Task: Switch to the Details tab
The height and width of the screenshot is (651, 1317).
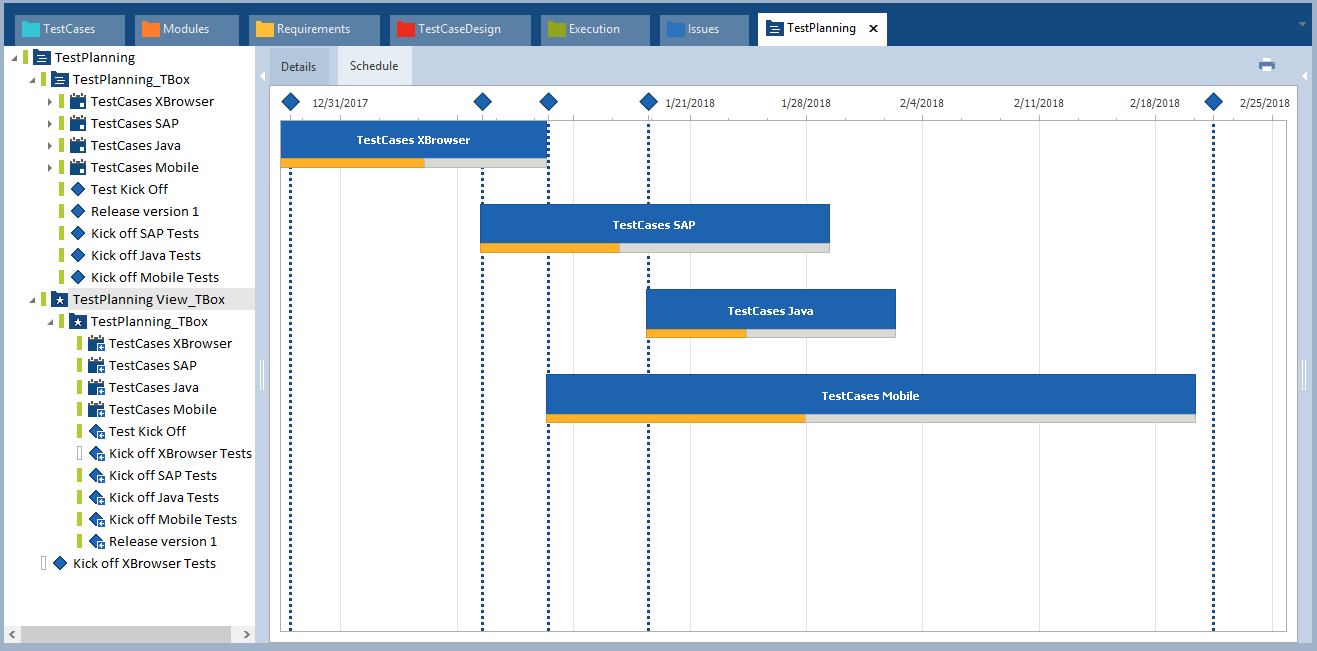Action: click(x=298, y=67)
